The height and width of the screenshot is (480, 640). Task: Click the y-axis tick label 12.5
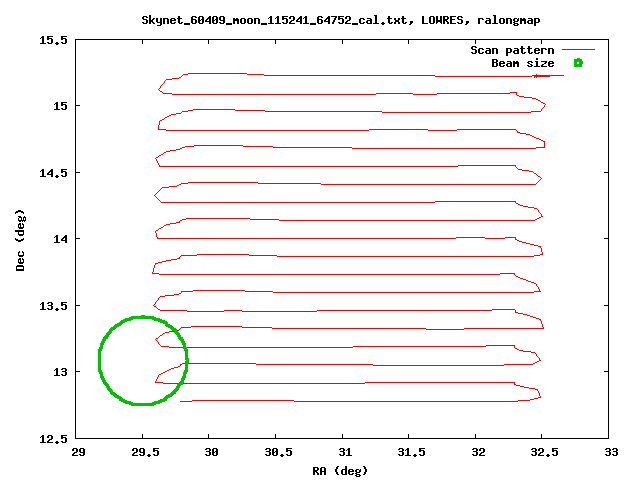pos(53,439)
